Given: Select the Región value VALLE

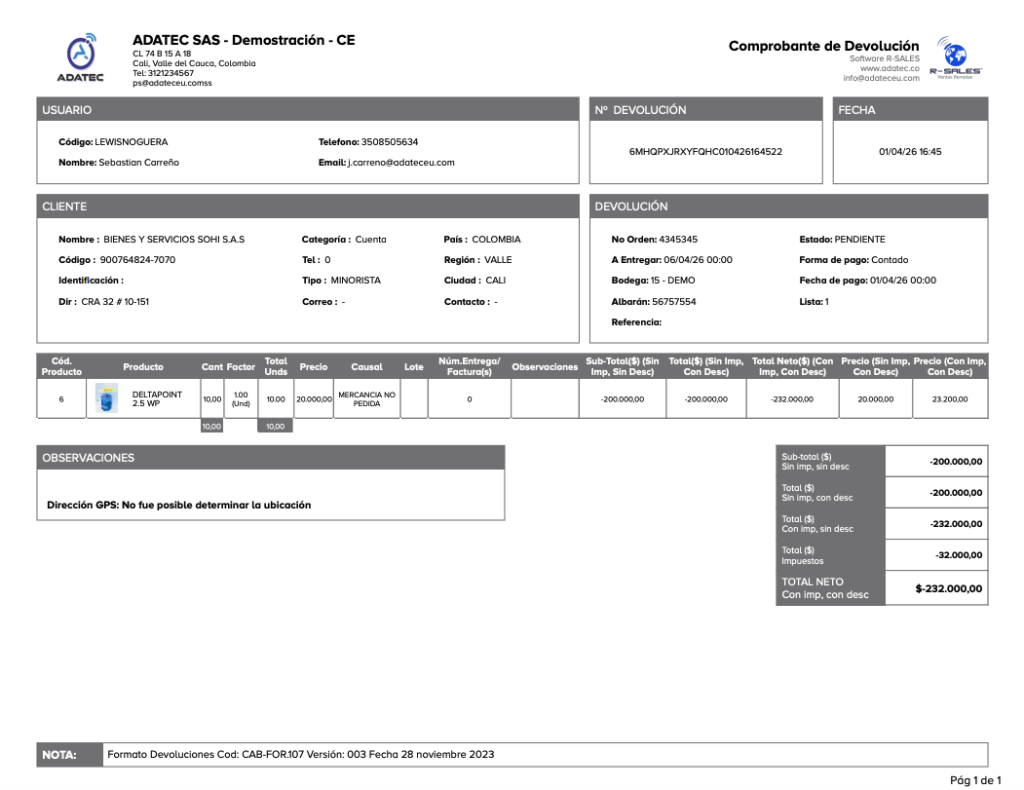Looking at the screenshot, I should [x=498, y=260].
